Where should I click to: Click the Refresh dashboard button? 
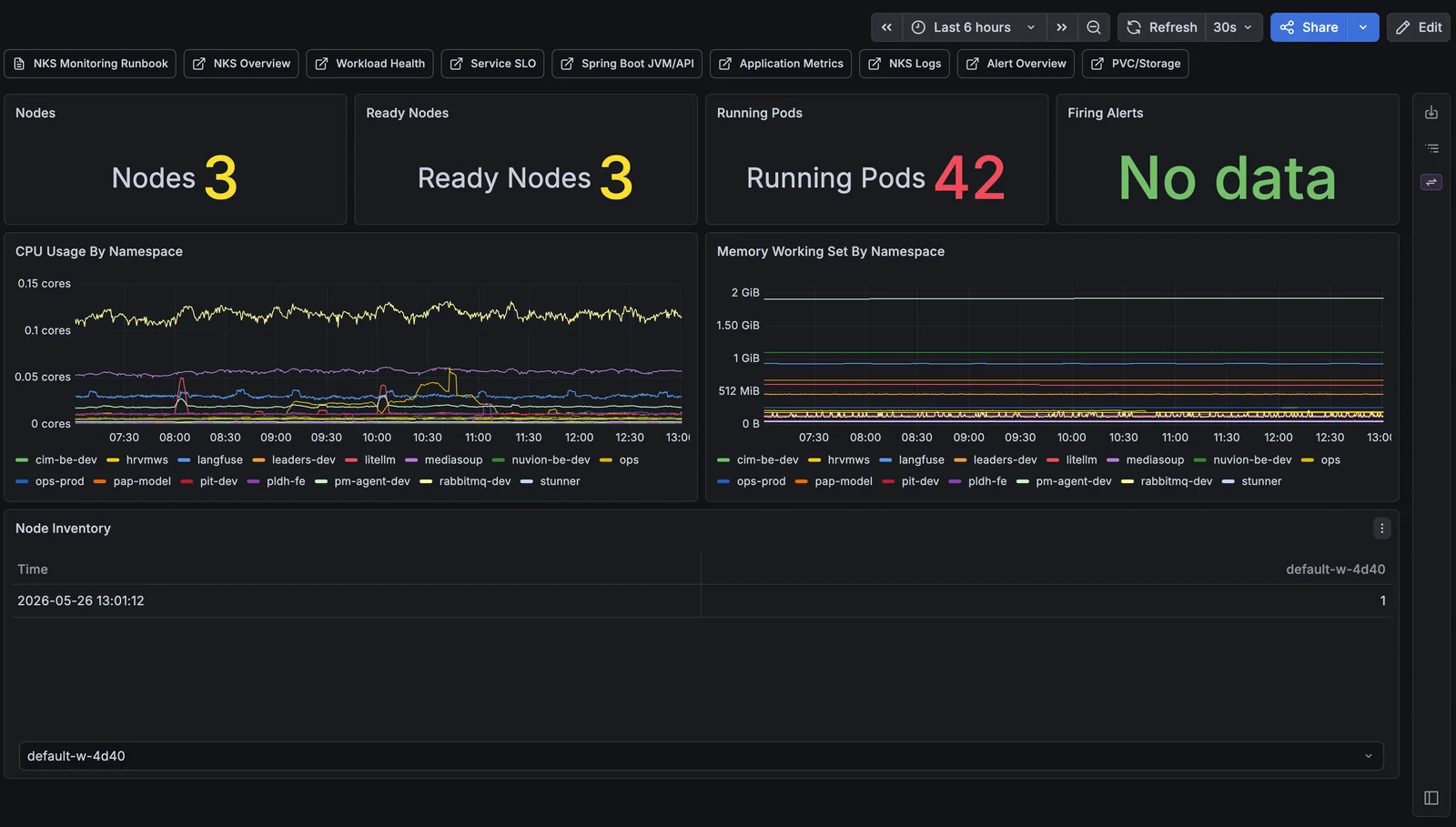(x=1162, y=27)
